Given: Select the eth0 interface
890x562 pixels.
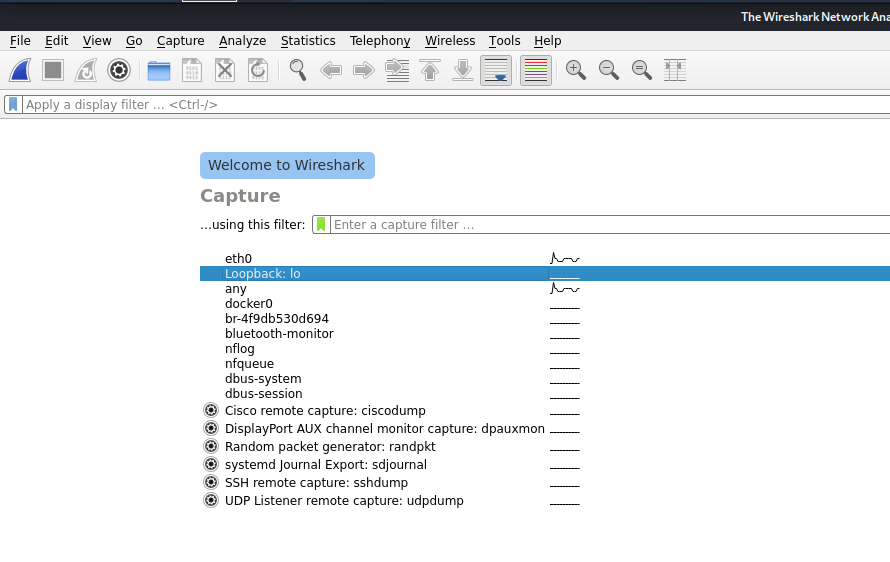Looking at the screenshot, I should (x=238, y=259).
